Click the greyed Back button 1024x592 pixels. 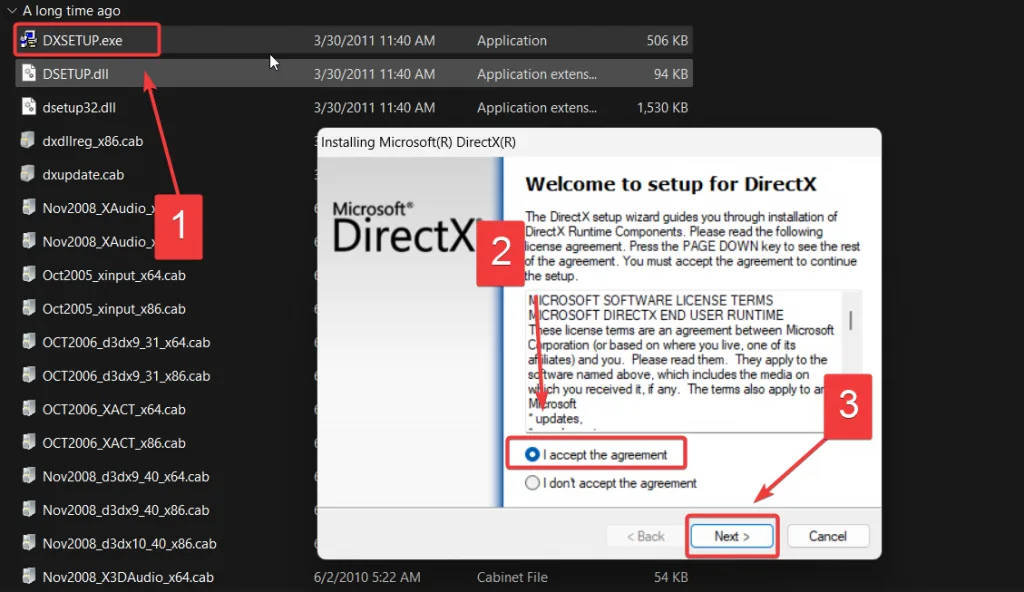pos(645,536)
